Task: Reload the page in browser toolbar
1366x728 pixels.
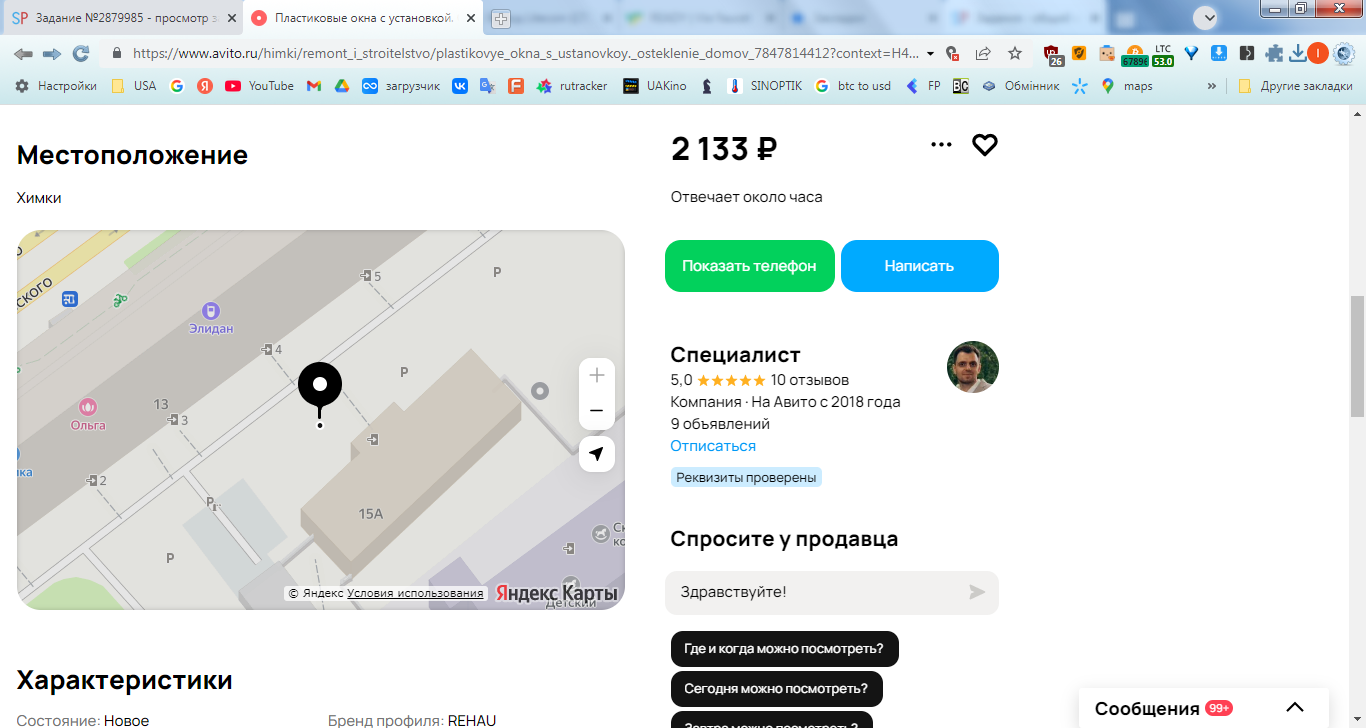Action: click(x=81, y=53)
